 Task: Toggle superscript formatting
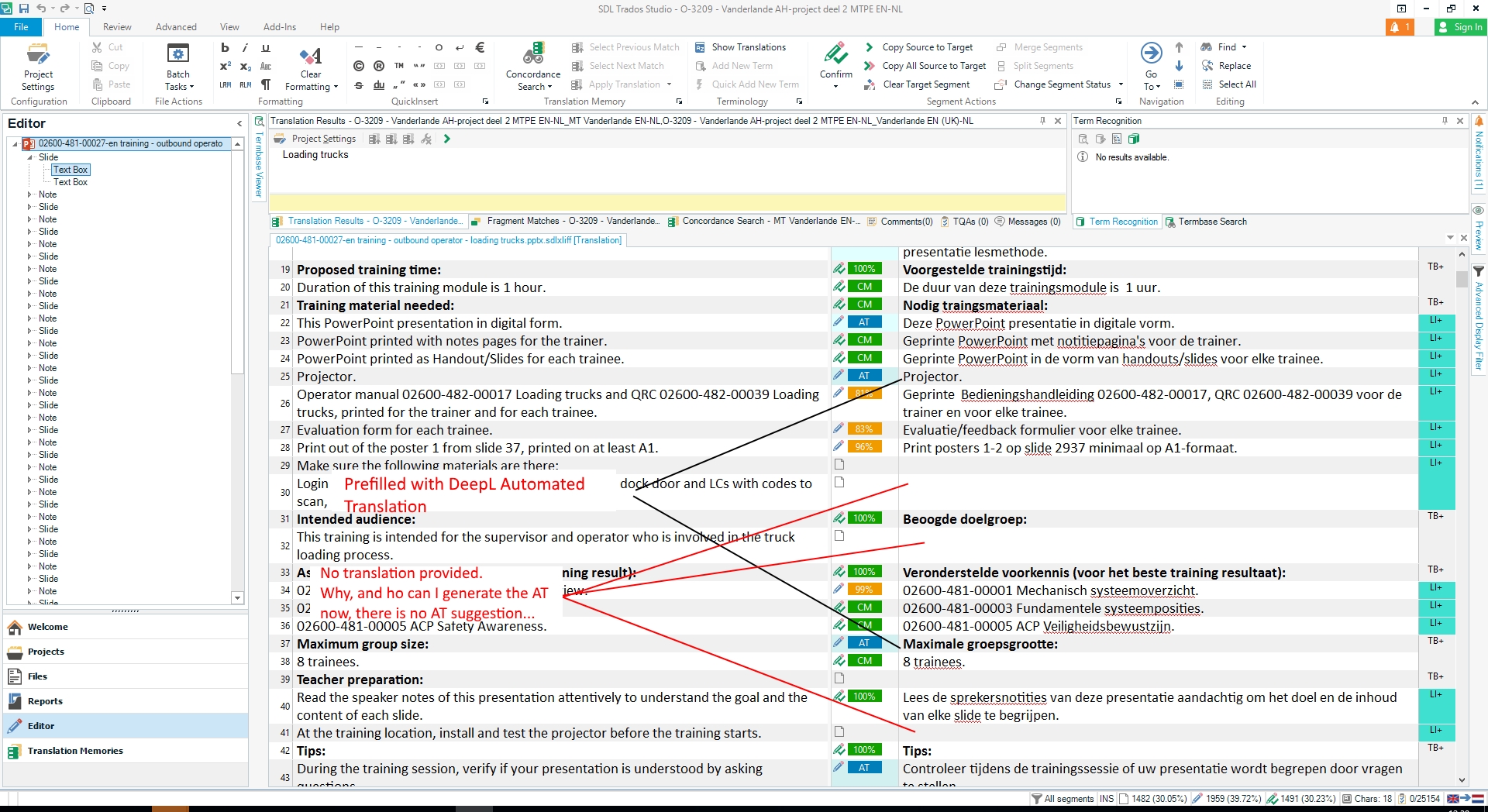pos(225,66)
